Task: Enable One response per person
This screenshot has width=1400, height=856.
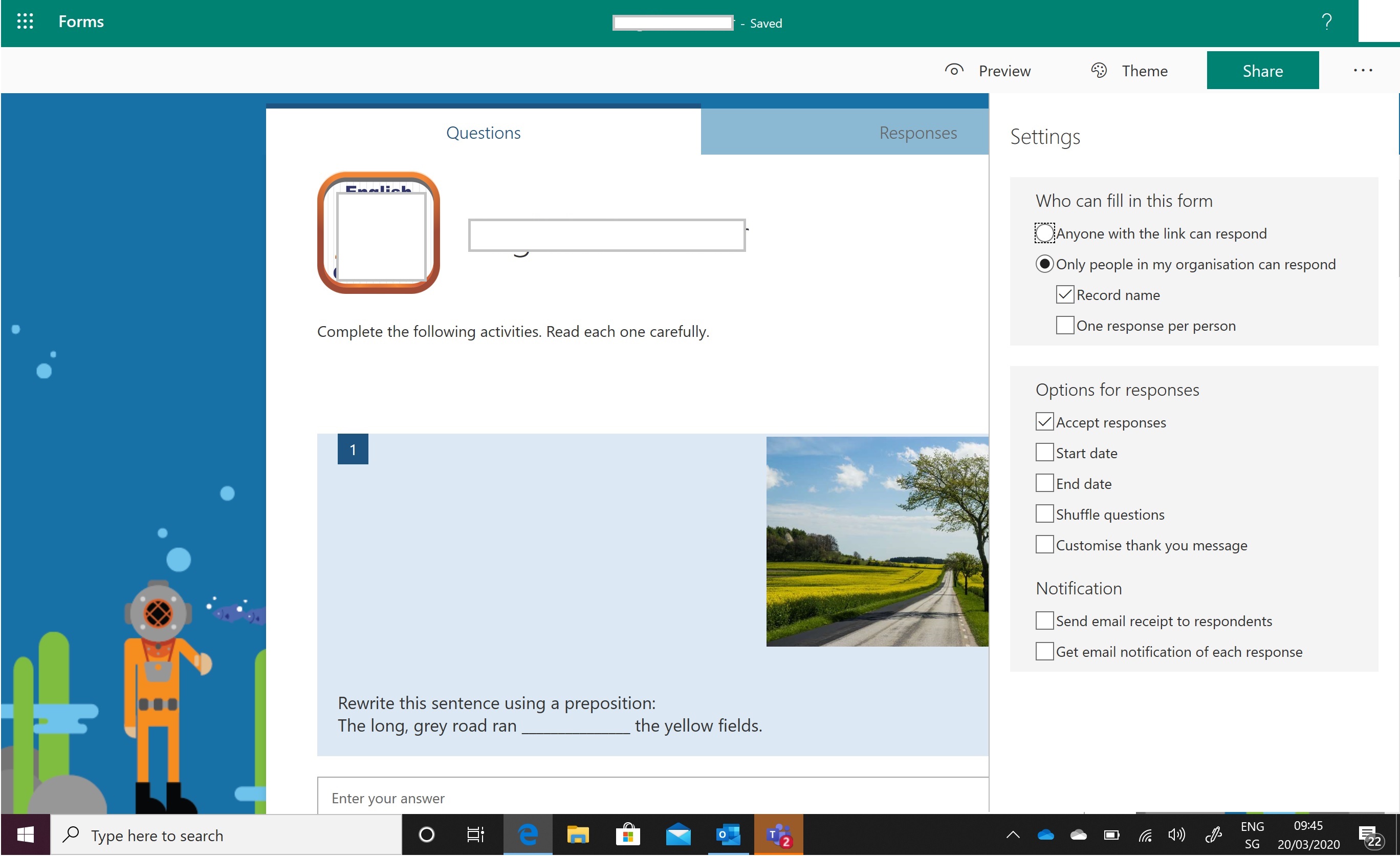Action: pos(1065,325)
